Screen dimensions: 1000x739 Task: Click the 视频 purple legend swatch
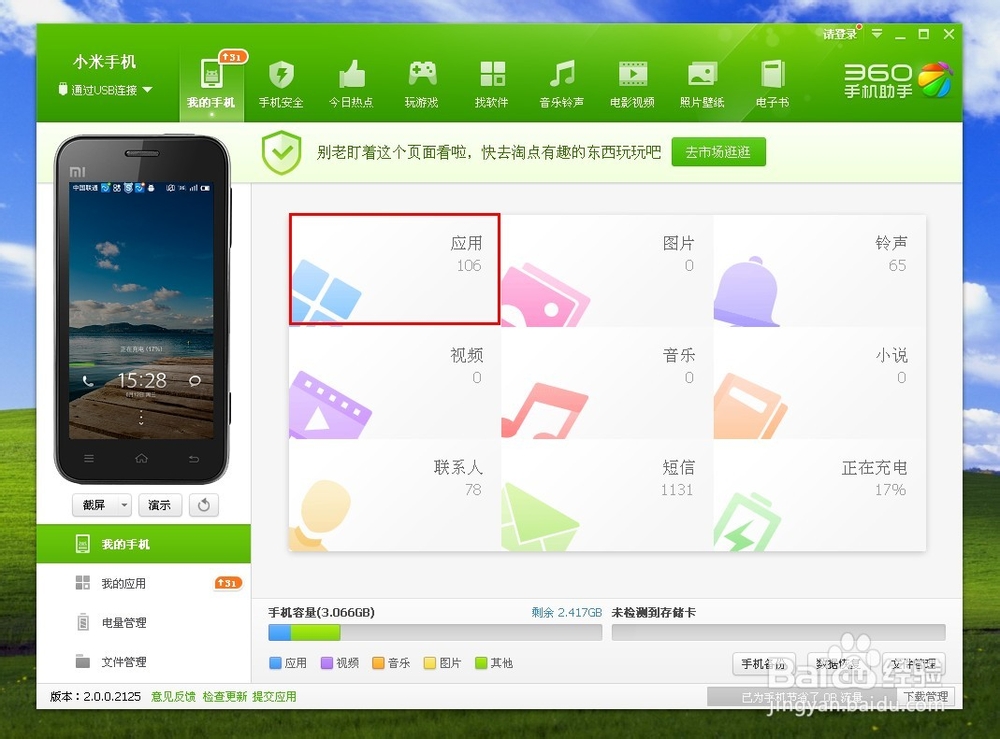pyautogui.click(x=327, y=663)
